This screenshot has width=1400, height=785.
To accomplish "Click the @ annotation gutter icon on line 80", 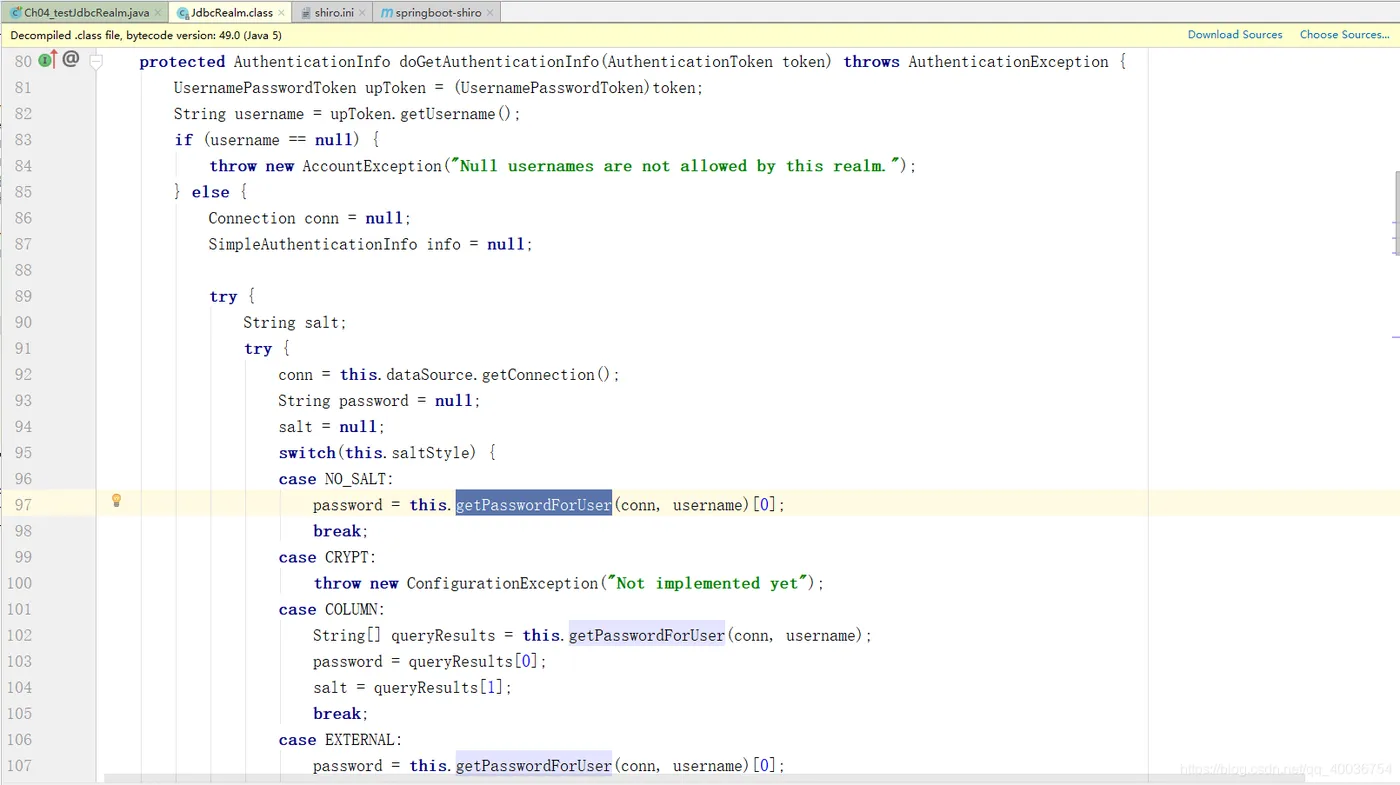I will 70,59.
